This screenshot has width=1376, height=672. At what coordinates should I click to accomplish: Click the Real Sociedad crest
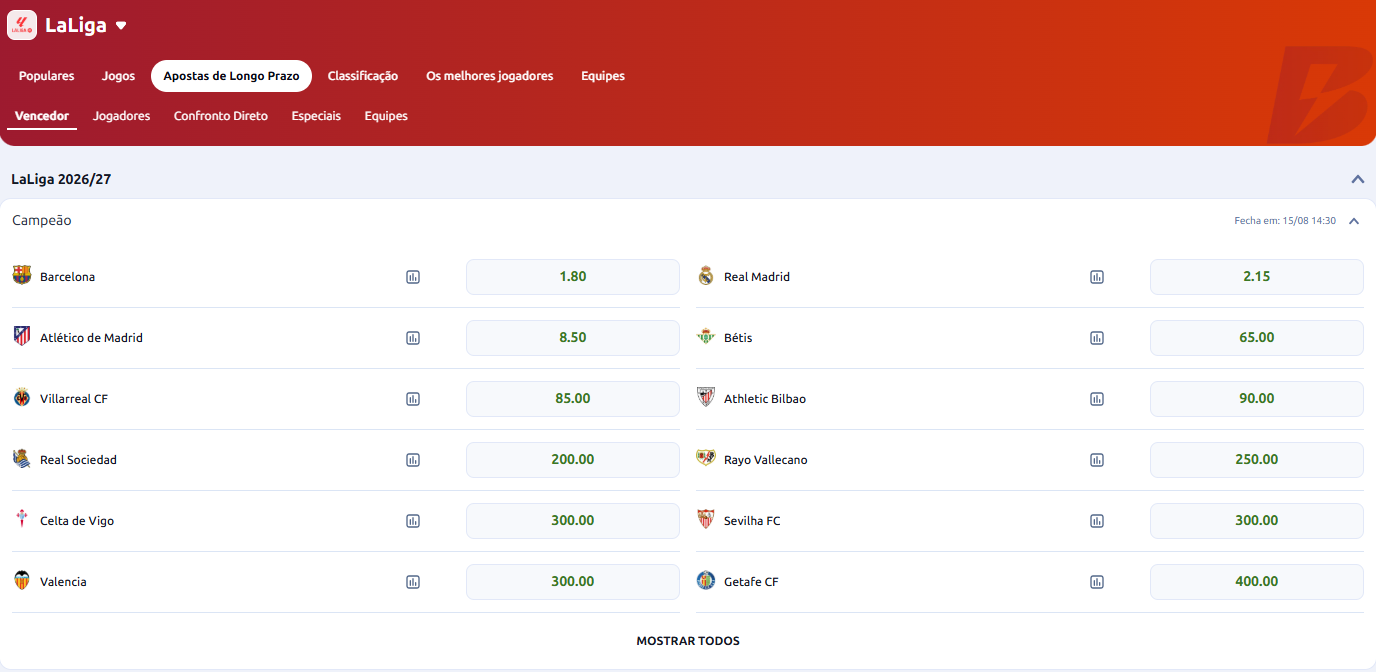pos(22,458)
